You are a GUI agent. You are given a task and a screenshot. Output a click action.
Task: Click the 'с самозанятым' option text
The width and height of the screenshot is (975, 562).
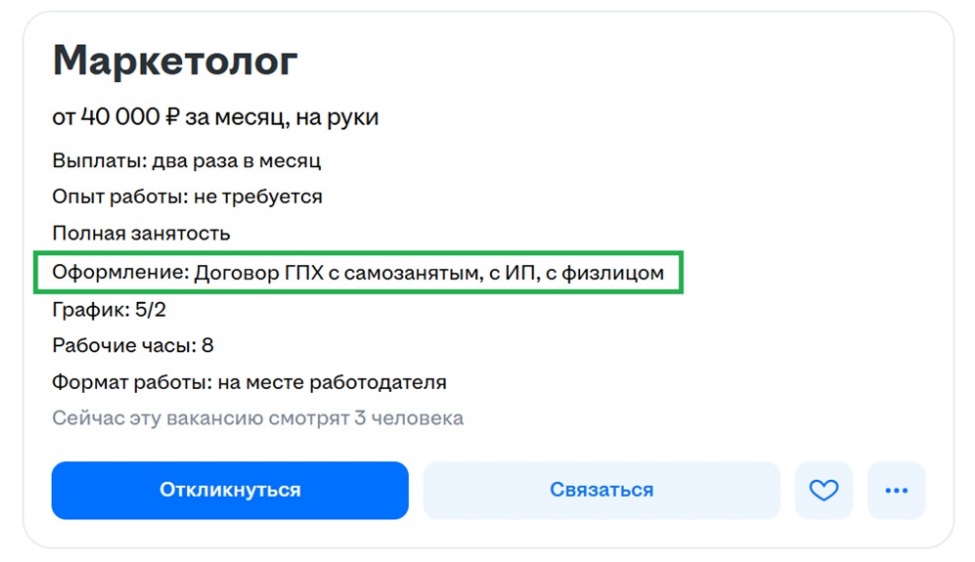tap(398, 271)
